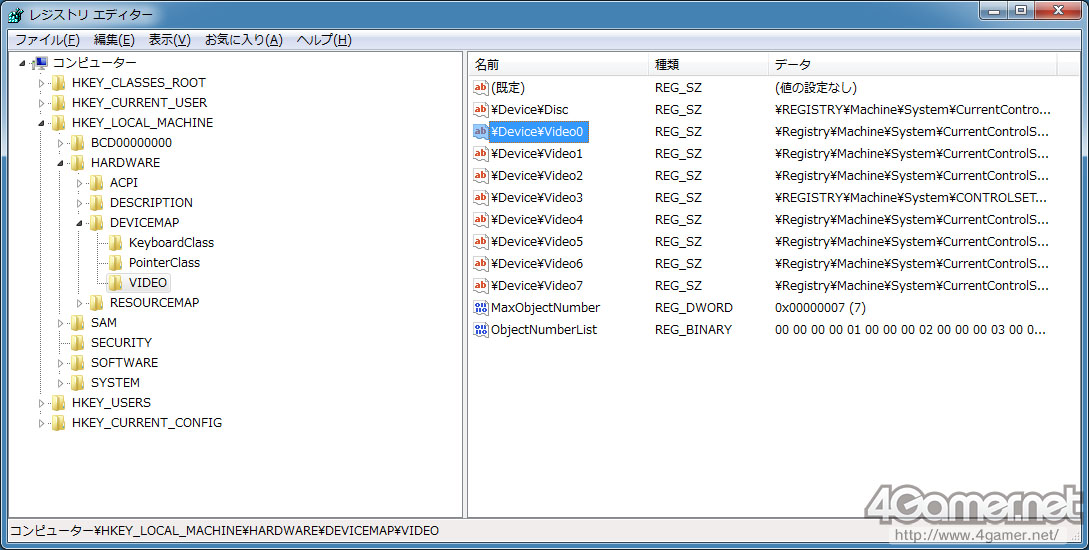Image resolution: width=1089 pixels, height=550 pixels.
Task: Click the DESCRIPTION folder icon
Action: pyautogui.click(x=97, y=203)
